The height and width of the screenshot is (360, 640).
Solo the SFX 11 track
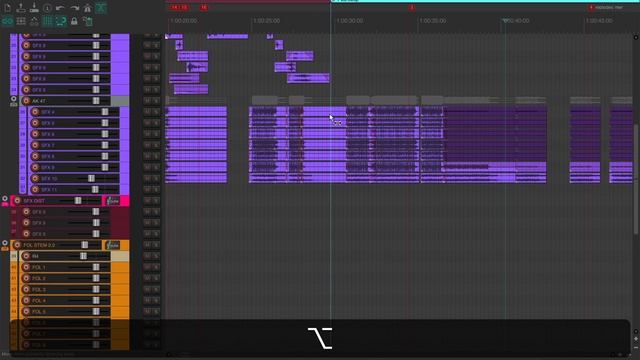coord(156,189)
